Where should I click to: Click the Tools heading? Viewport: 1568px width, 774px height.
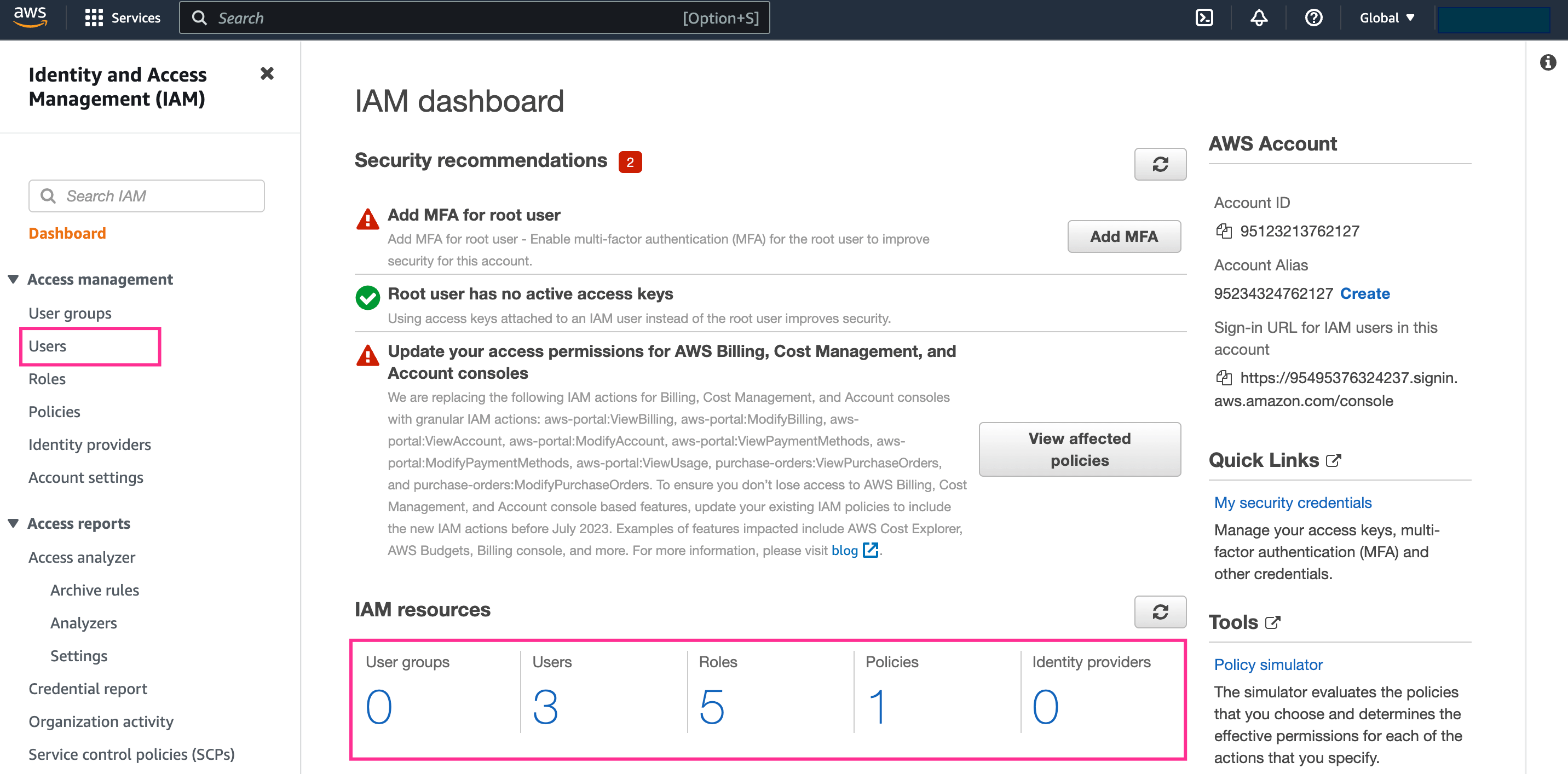(1233, 622)
